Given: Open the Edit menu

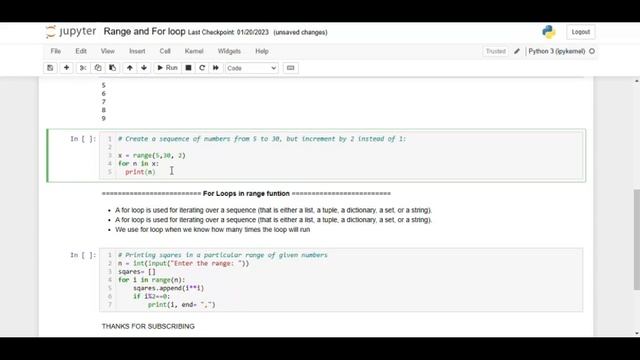Looking at the screenshot, I should [81, 51].
